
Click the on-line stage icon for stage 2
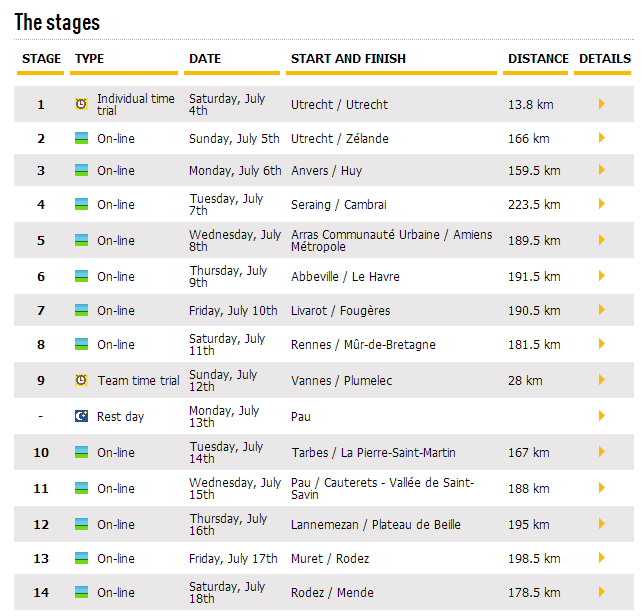click(x=81, y=138)
